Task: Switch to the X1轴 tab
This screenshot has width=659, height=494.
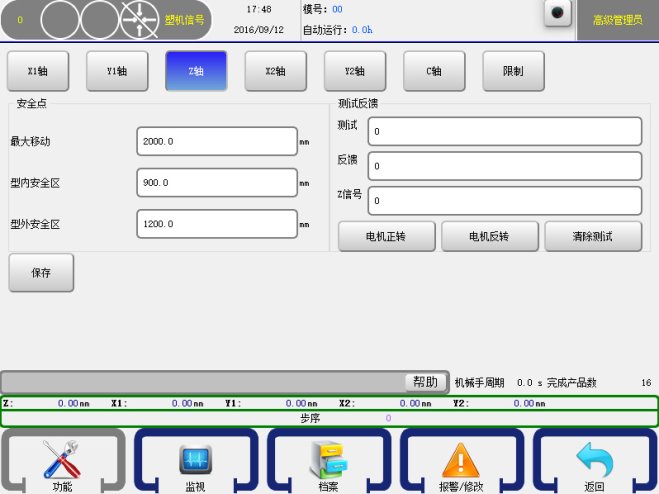Action: click(38, 71)
